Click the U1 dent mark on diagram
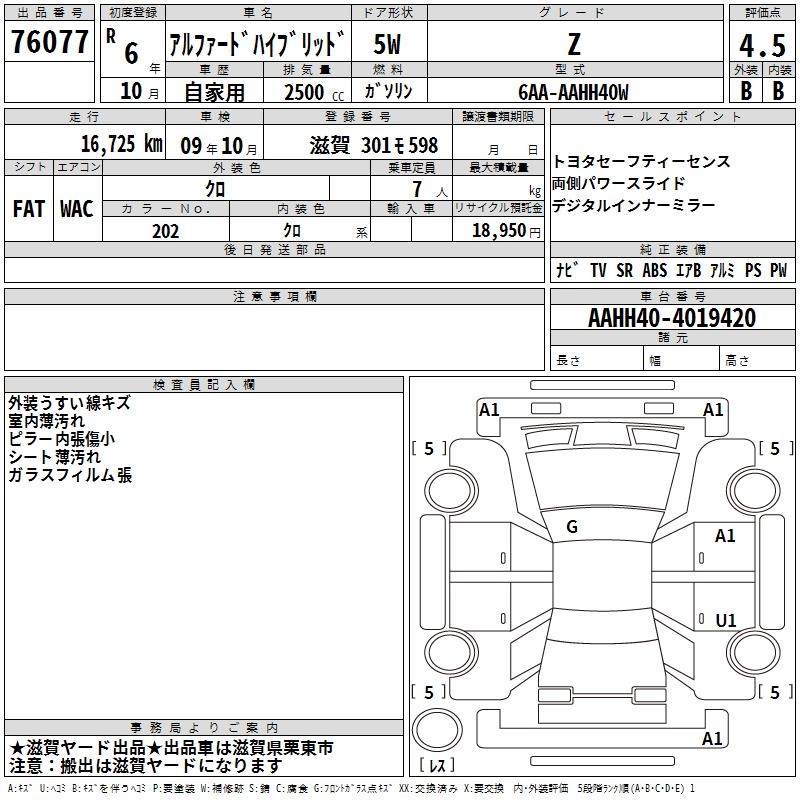The image size is (800, 800). (x=725, y=621)
